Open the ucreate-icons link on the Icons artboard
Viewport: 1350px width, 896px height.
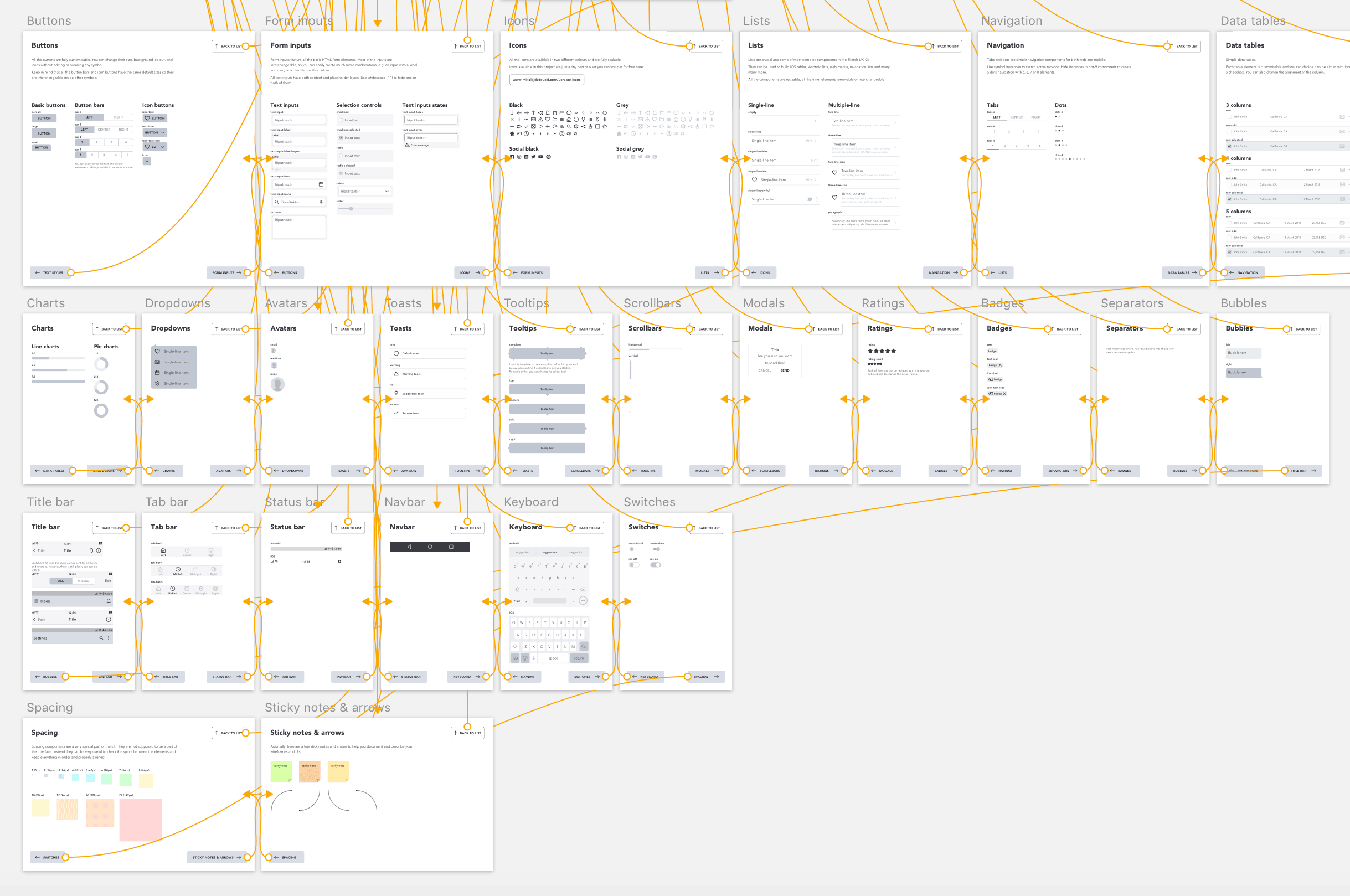click(x=547, y=80)
